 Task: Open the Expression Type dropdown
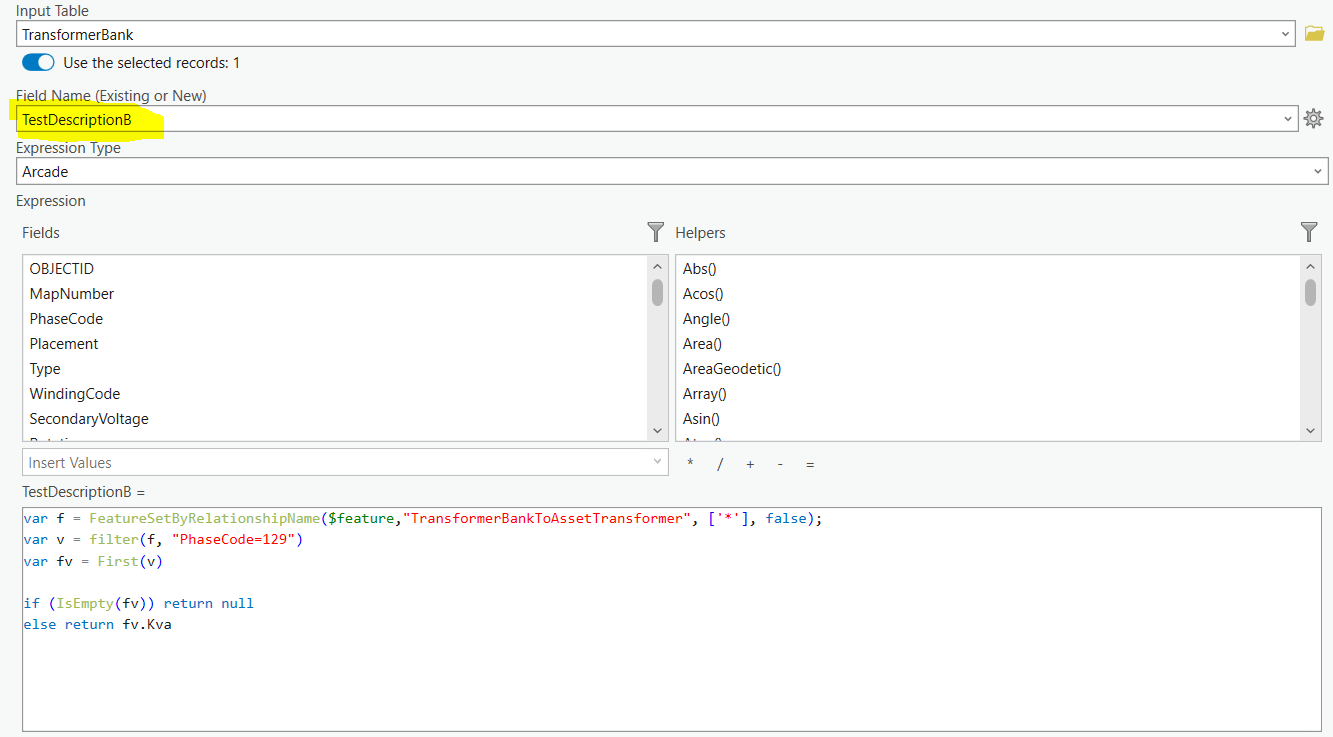[1317, 170]
